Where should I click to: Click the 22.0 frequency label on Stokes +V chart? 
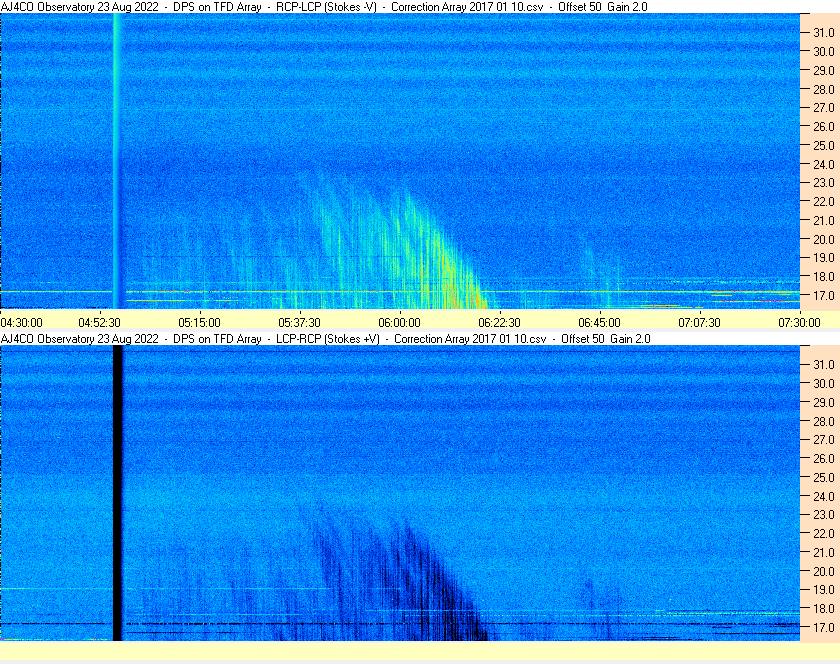point(824,533)
